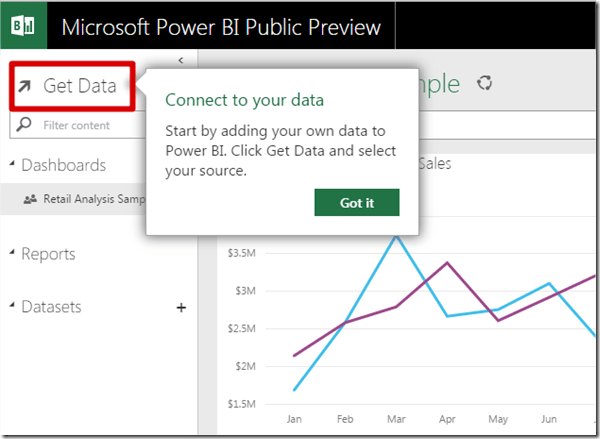Select the Reports heading in navigation
600x439 pixels.
tap(48, 254)
